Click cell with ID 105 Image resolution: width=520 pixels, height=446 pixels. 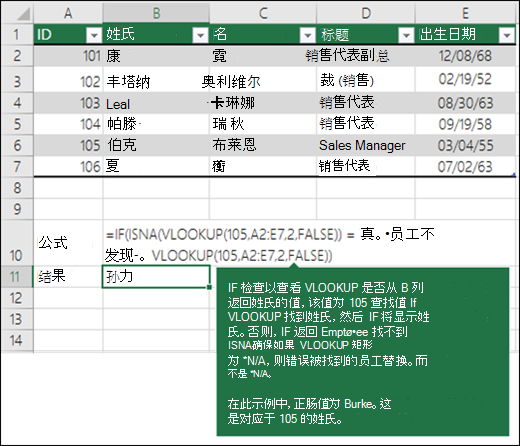68,145
